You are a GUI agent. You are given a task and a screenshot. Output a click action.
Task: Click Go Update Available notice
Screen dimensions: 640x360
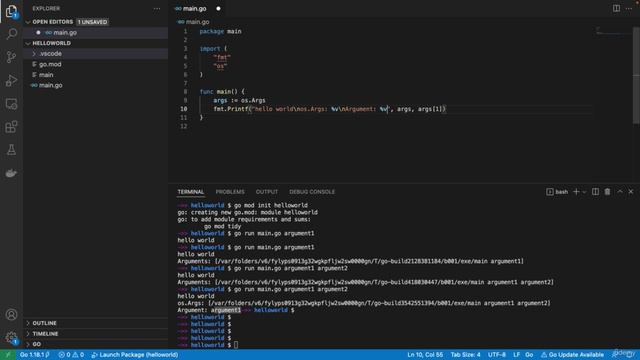(572, 355)
